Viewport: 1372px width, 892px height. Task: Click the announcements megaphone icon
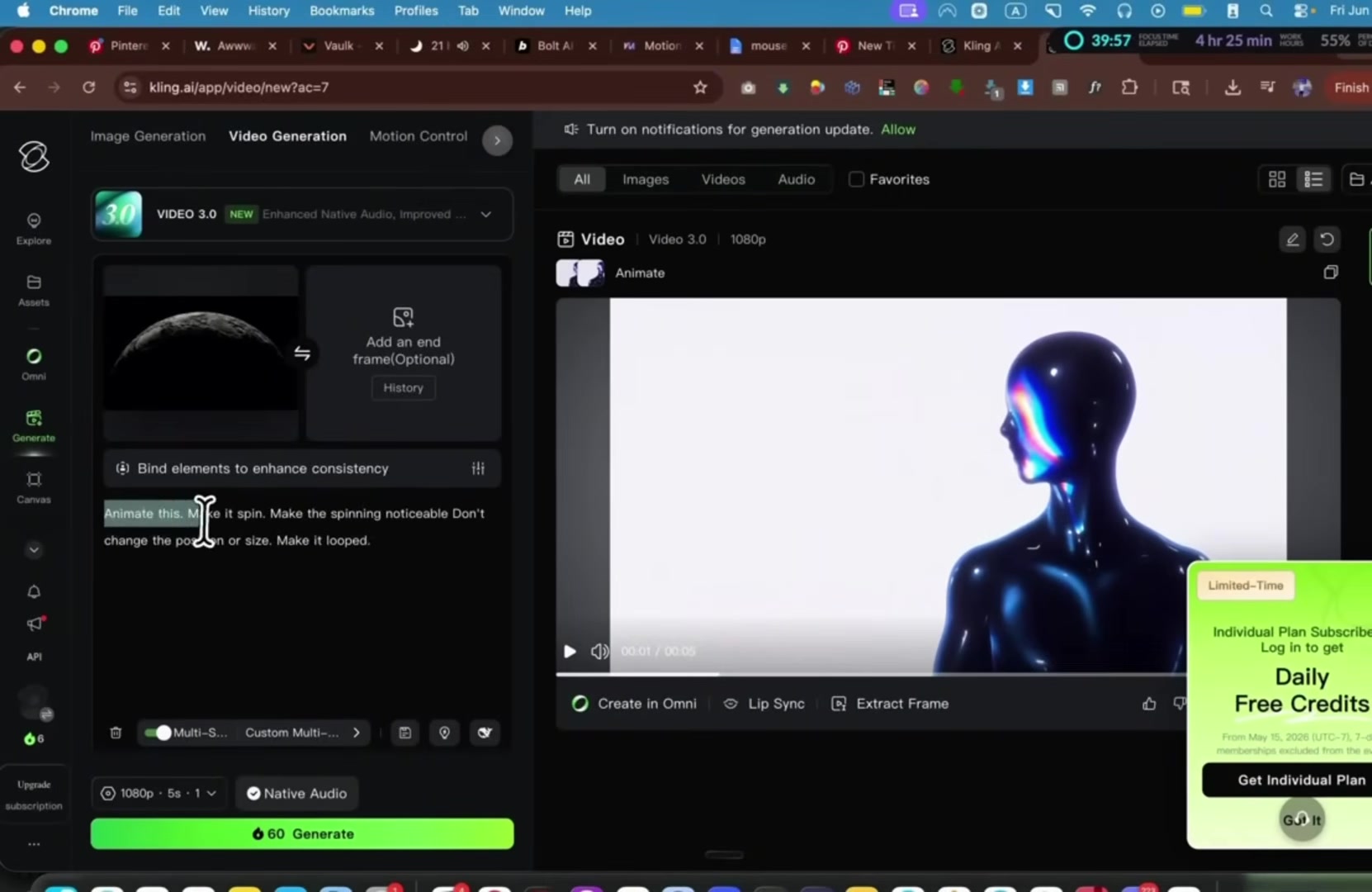pyautogui.click(x=35, y=624)
